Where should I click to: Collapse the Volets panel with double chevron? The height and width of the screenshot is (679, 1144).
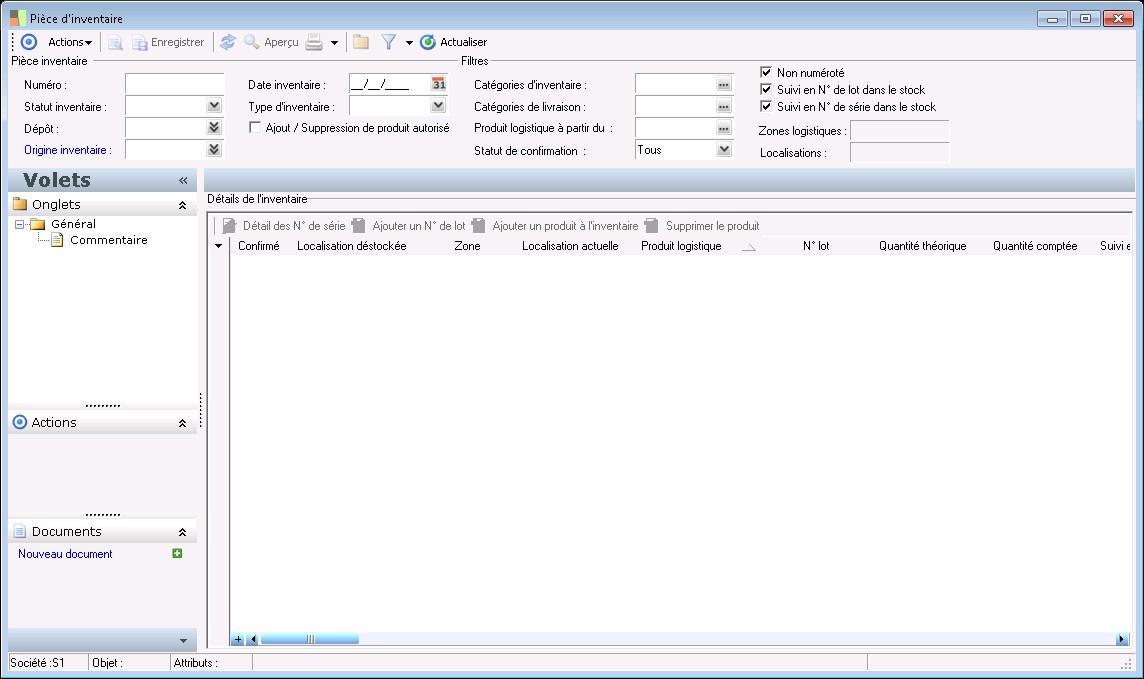[183, 180]
